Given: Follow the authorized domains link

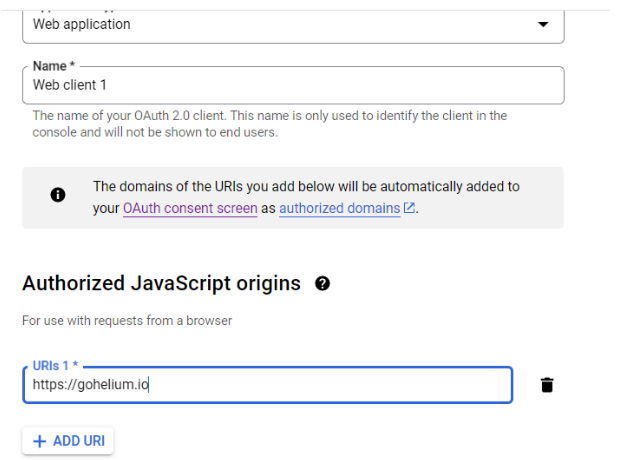Looking at the screenshot, I should 340,208.
